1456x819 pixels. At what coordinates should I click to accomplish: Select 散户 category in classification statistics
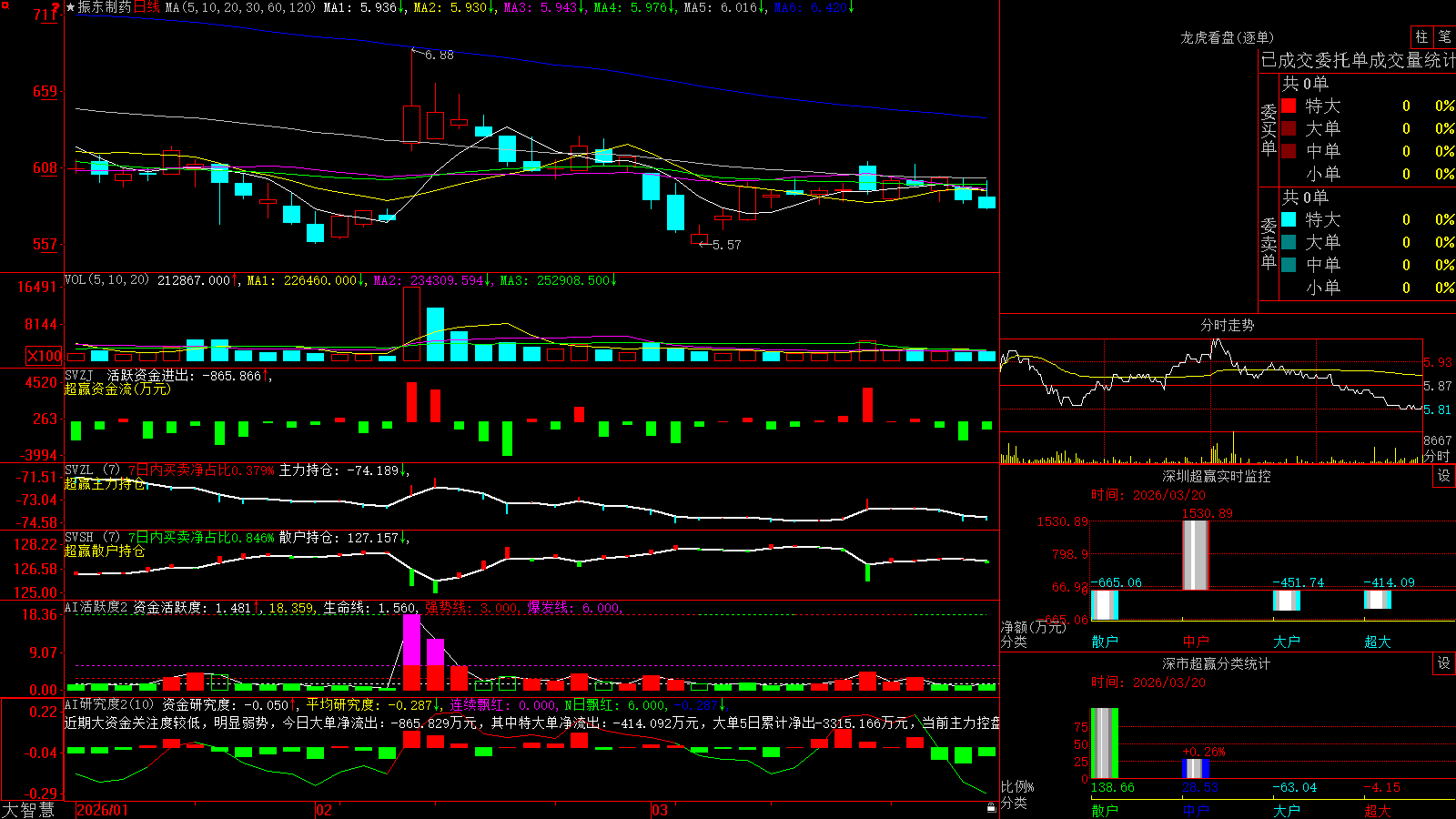click(x=1105, y=810)
